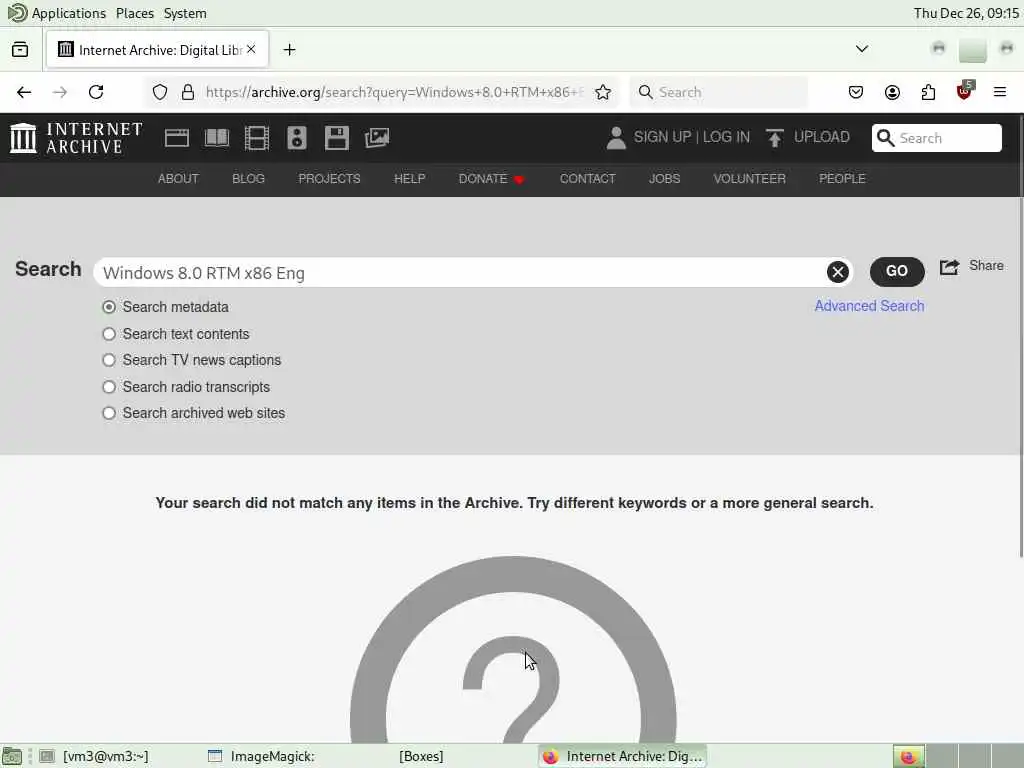1024x768 pixels.
Task: Click the Internet Archive taskbar entry
Action: click(623, 756)
